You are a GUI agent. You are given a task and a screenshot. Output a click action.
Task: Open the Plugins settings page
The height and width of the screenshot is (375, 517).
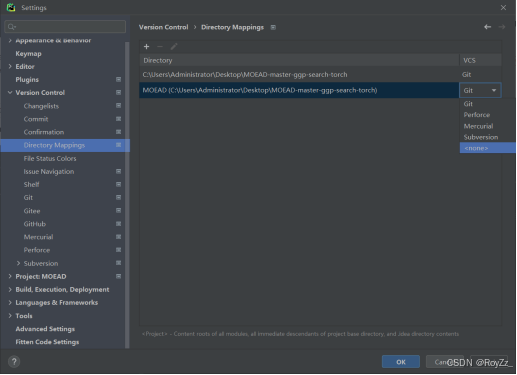coord(27,80)
